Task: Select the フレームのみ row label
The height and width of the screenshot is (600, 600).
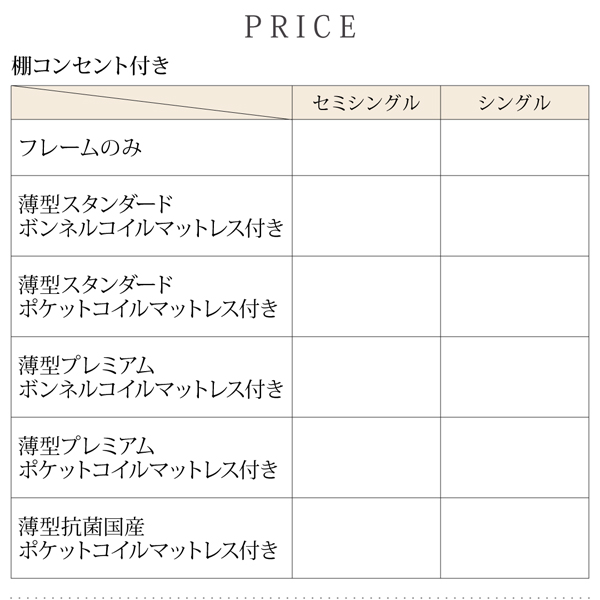Action: click(x=80, y=148)
